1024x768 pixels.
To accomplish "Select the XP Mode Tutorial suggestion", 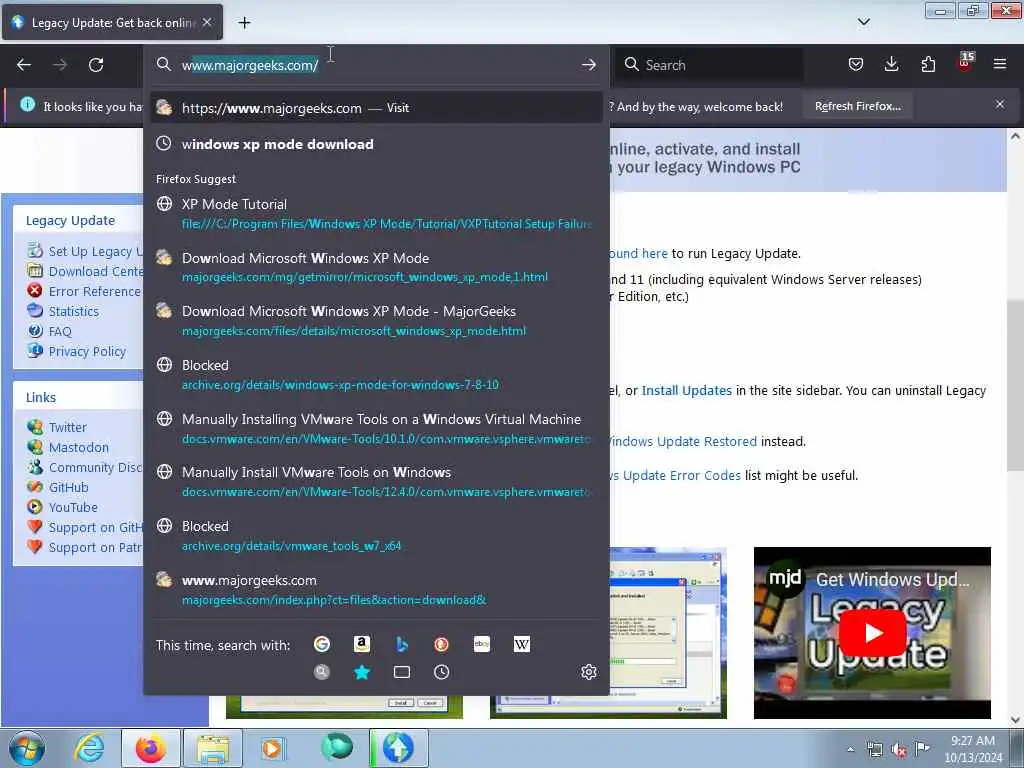I will [376, 214].
